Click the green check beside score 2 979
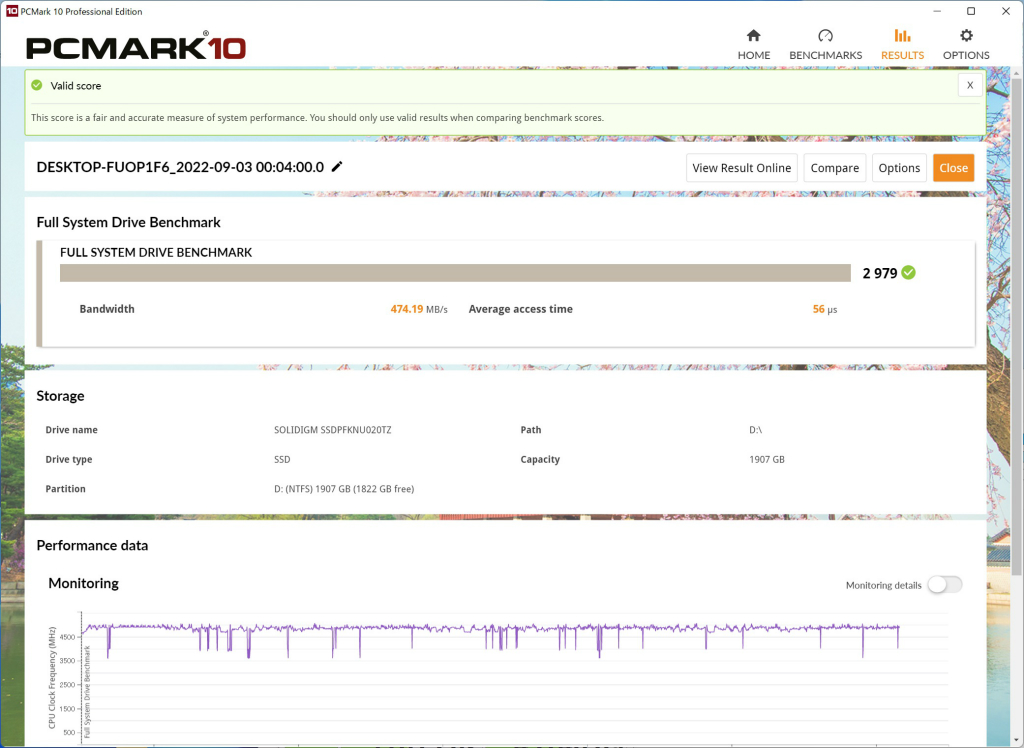Image resolution: width=1024 pixels, height=748 pixels. [x=908, y=272]
